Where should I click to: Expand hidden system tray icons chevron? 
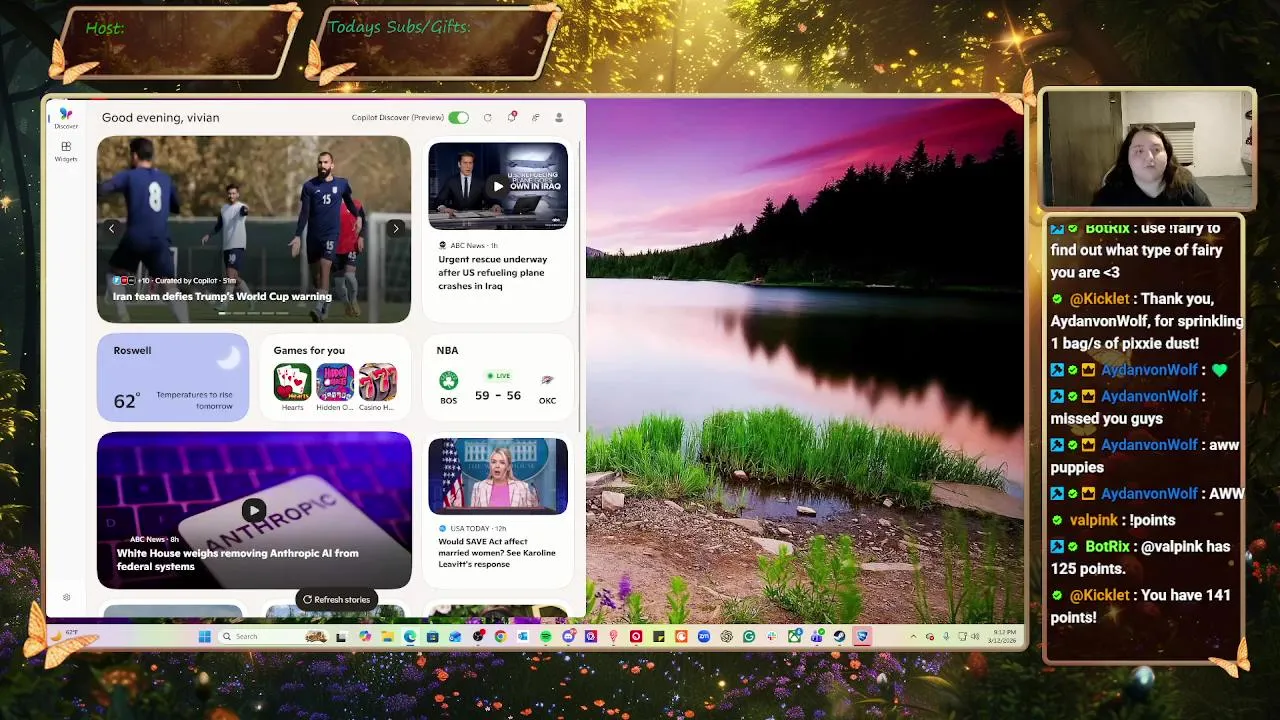913,636
